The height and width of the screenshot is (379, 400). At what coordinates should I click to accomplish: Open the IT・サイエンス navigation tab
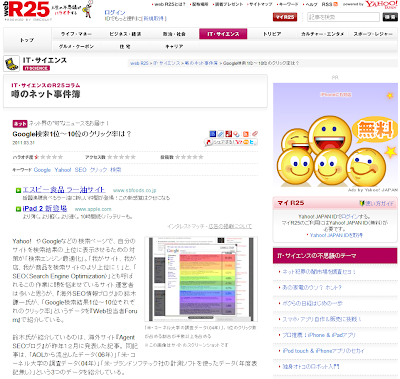click(x=223, y=34)
